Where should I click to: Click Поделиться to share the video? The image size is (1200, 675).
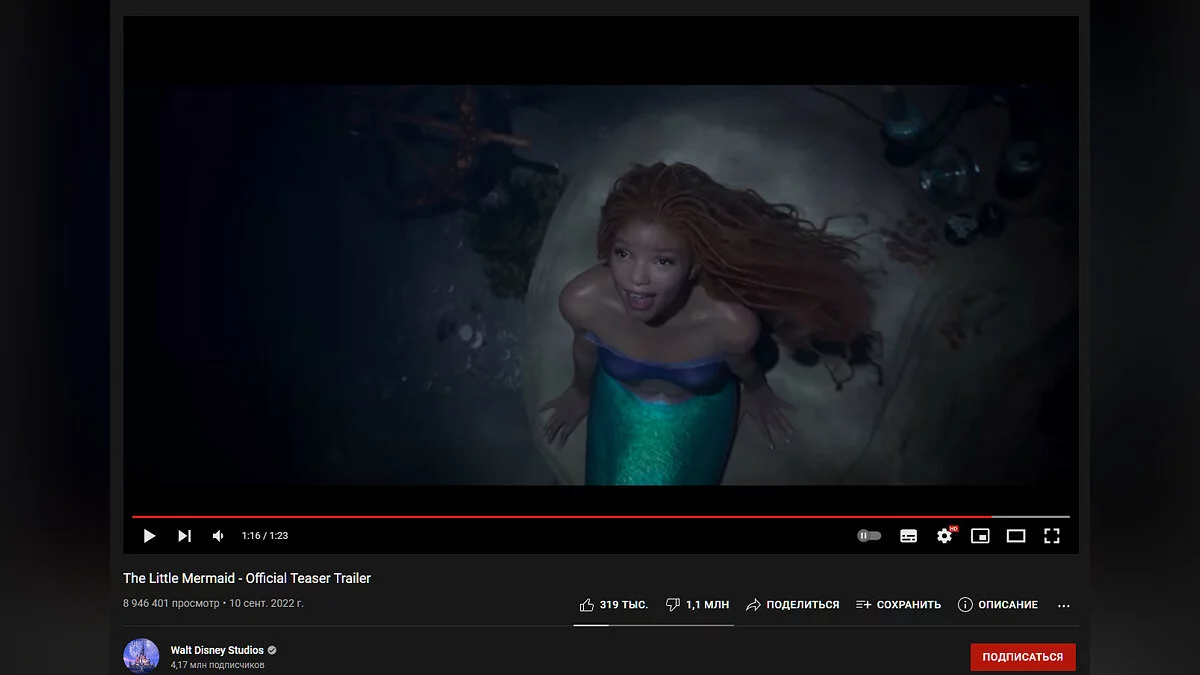(x=793, y=605)
